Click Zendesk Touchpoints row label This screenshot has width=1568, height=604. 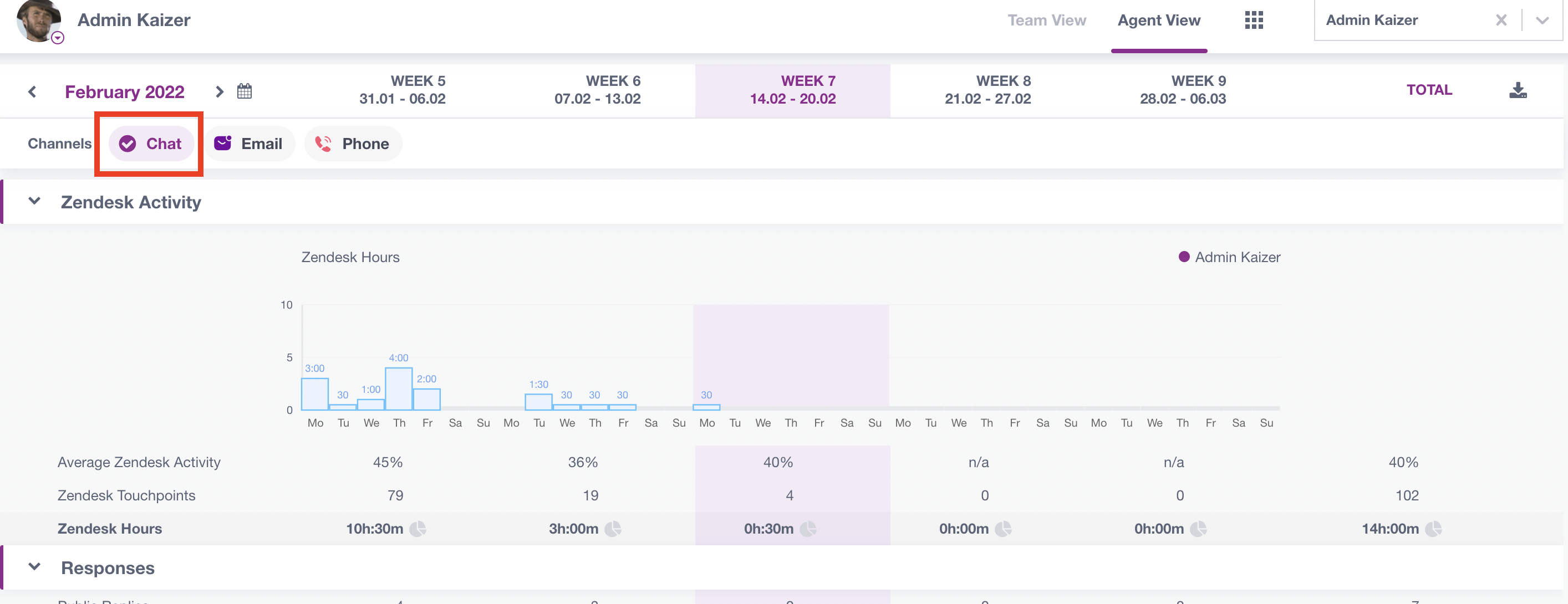click(x=126, y=495)
